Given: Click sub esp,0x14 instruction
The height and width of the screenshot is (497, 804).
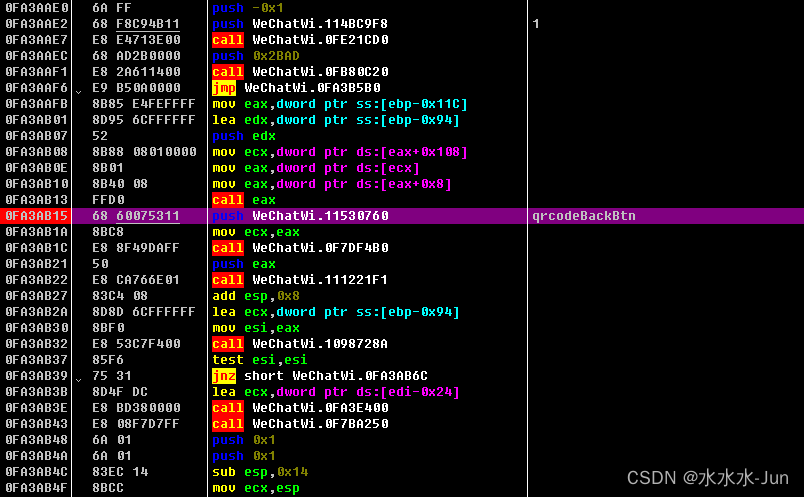Looking at the screenshot, I should coord(260,472).
